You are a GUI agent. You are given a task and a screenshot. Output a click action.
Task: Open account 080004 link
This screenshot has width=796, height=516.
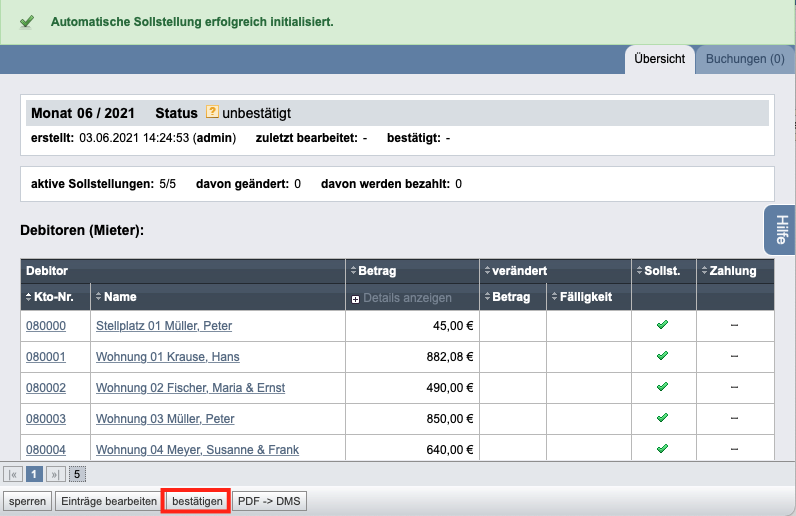click(x=46, y=449)
